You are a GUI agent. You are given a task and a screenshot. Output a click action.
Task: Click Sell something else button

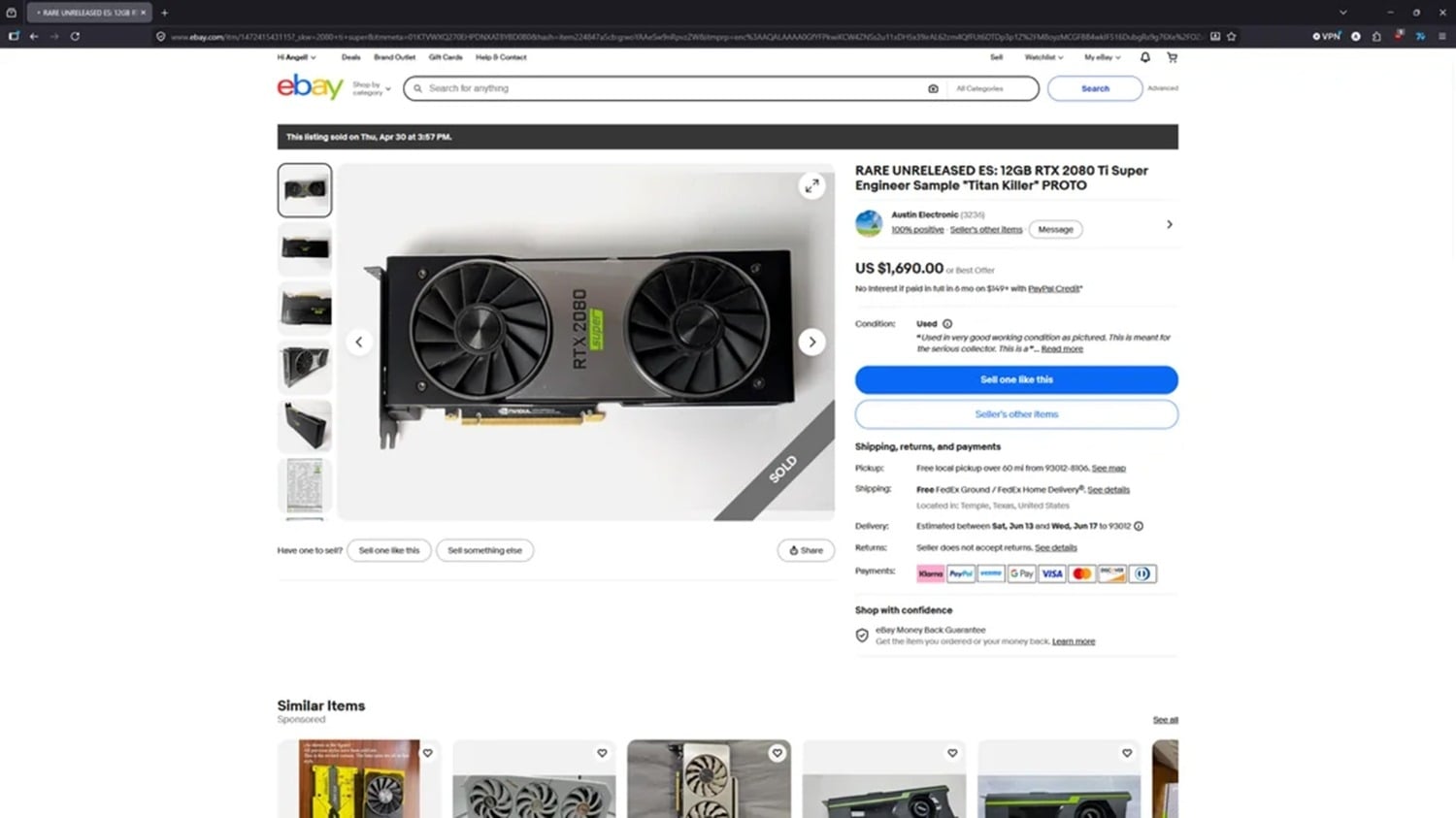(x=484, y=550)
